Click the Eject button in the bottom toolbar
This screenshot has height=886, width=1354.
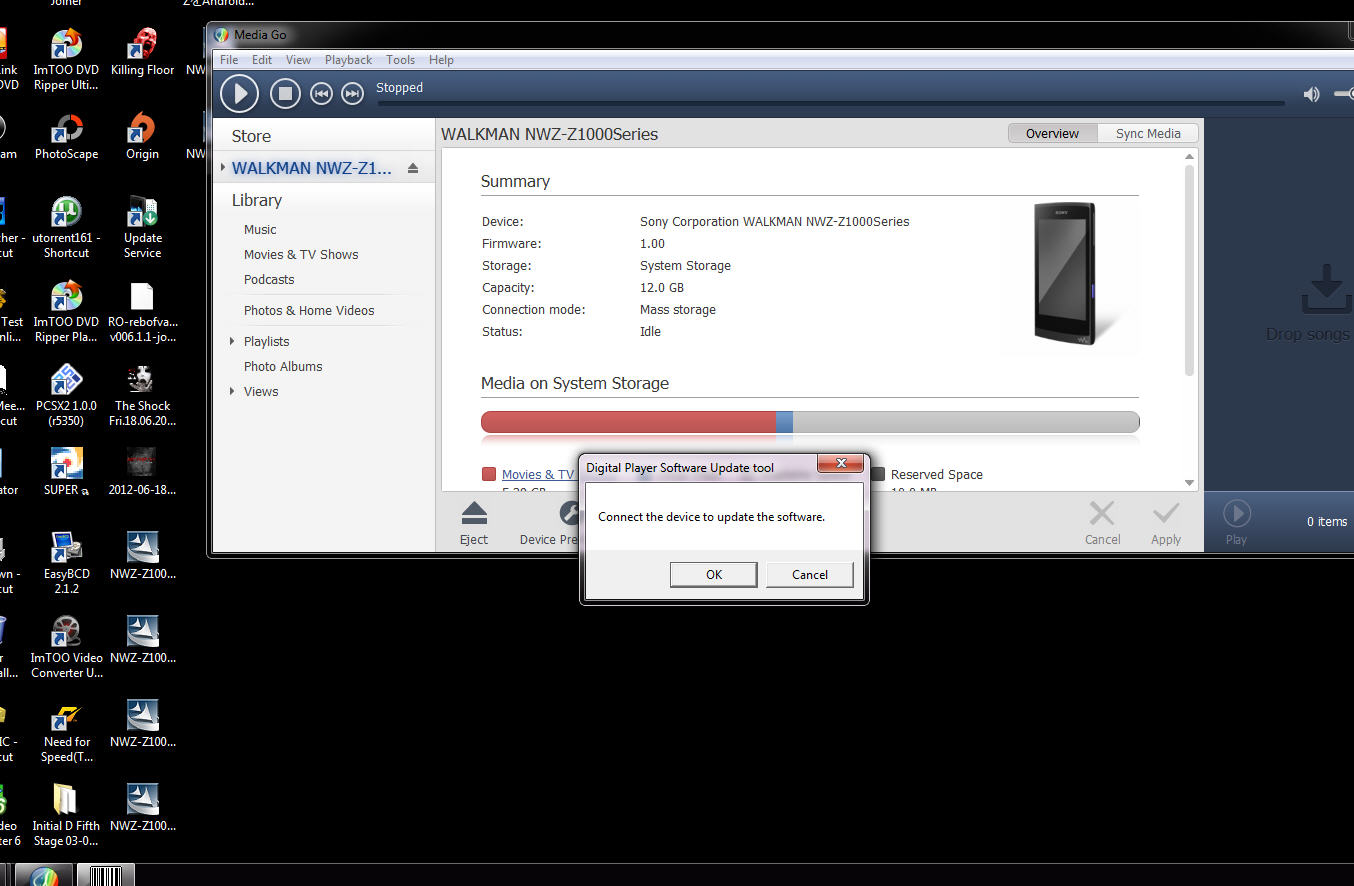point(474,523)
